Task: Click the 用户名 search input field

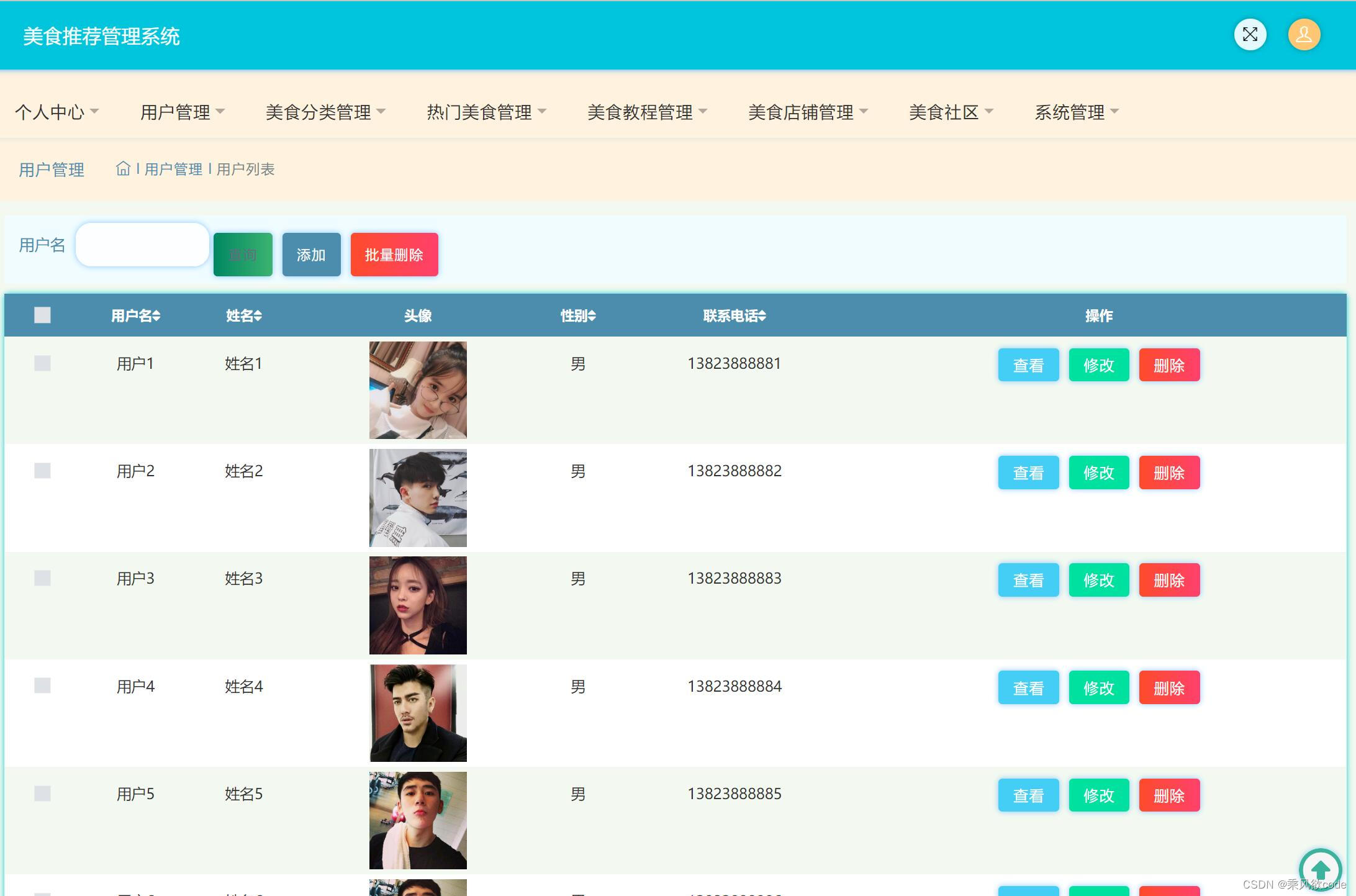Action: pyautogui.click(x=142, y=245)
